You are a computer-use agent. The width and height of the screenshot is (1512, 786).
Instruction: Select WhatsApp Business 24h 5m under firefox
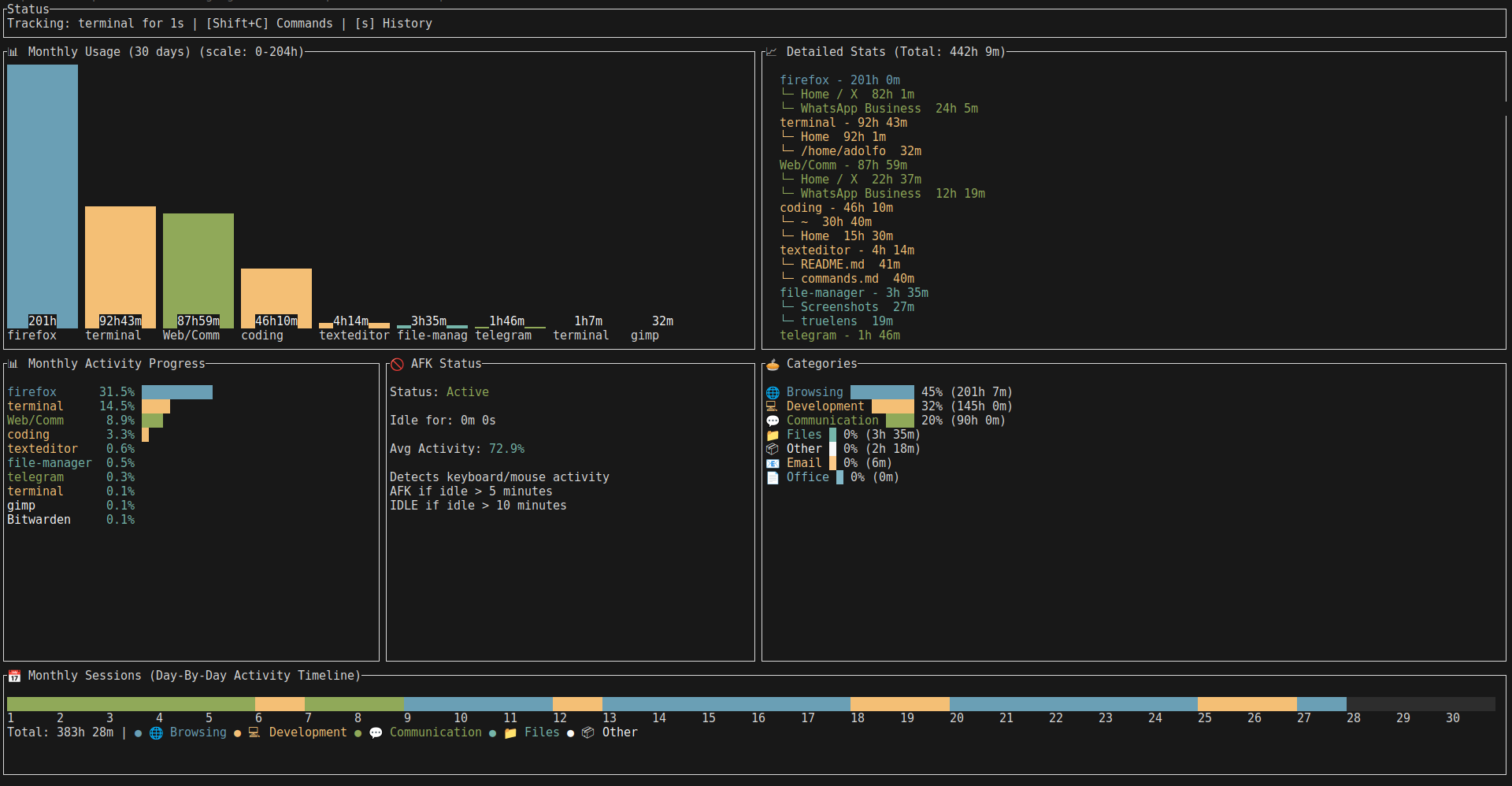[889, 109]
